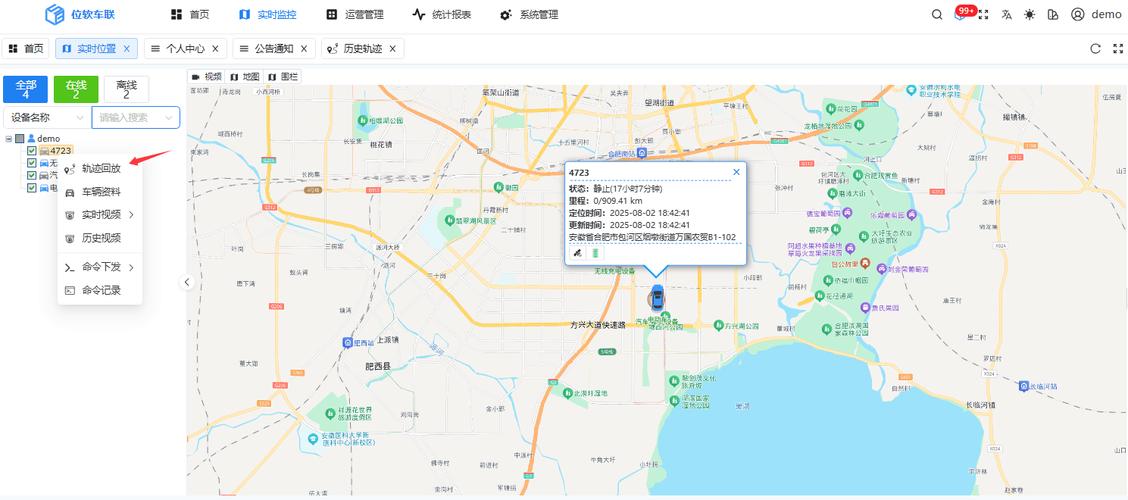Click the 长临河站 station marker on map
The height and width of the screenshot is (500, 1128).
[1024, 386]
